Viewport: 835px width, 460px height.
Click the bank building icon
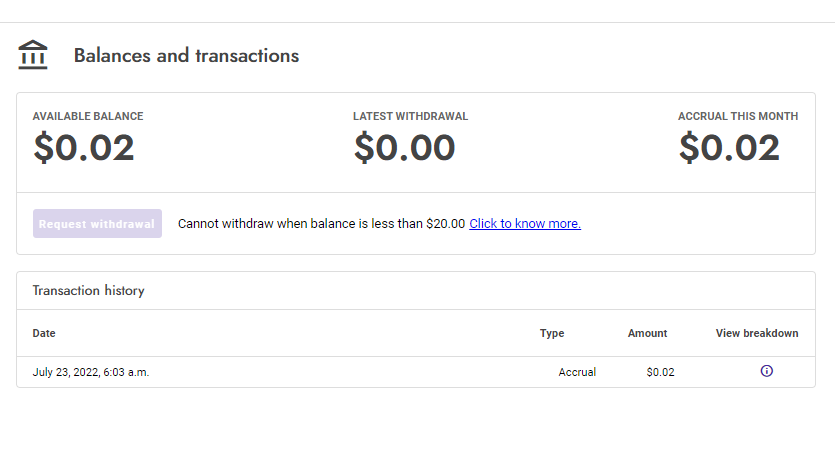point(33,55)
